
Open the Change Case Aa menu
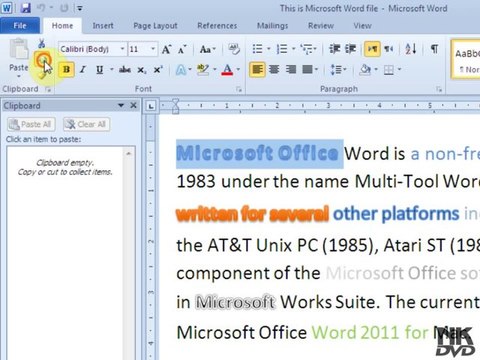(207, 50)
